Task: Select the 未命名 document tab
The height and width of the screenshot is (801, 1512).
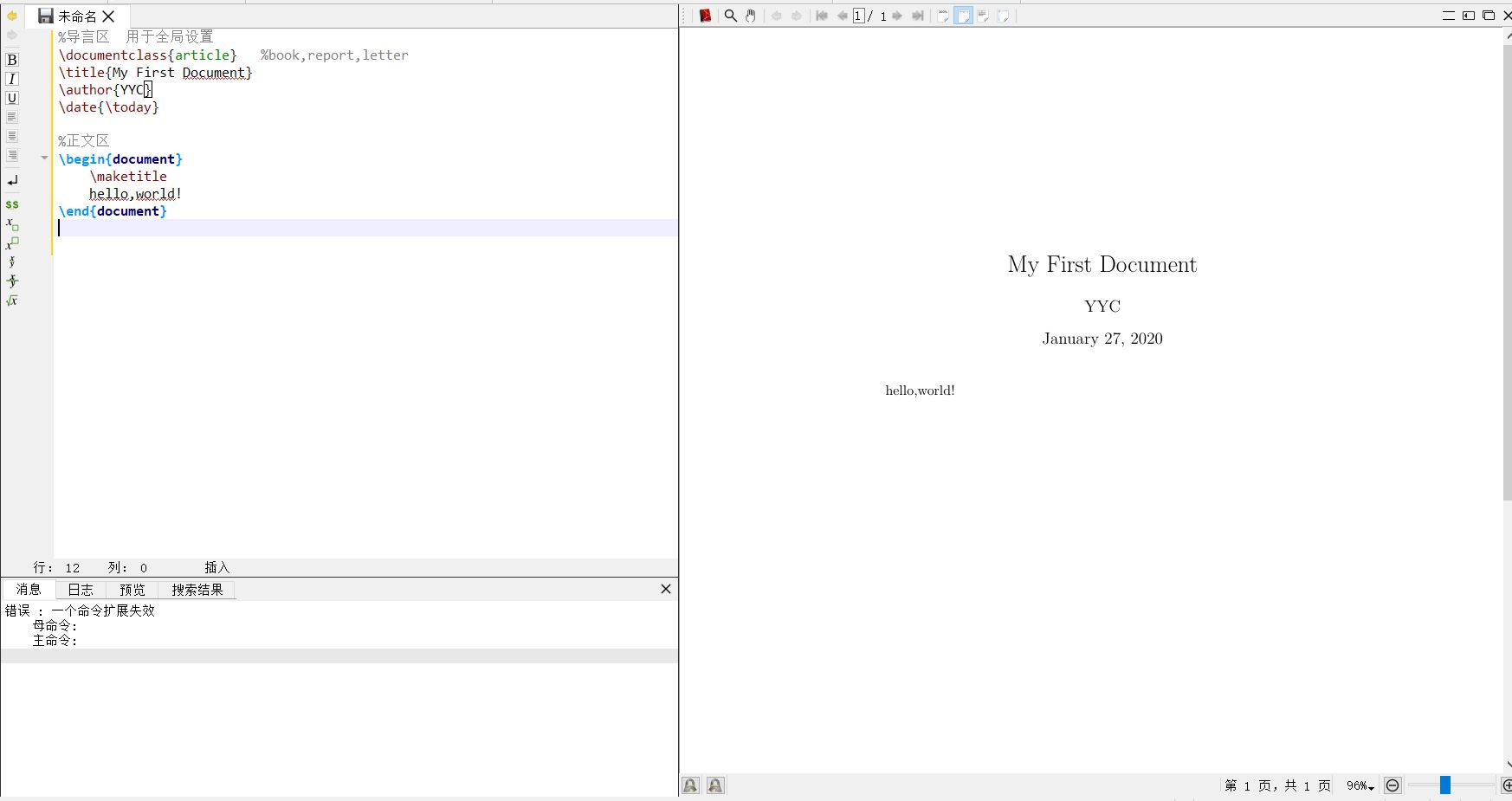Action: (77, 16)
